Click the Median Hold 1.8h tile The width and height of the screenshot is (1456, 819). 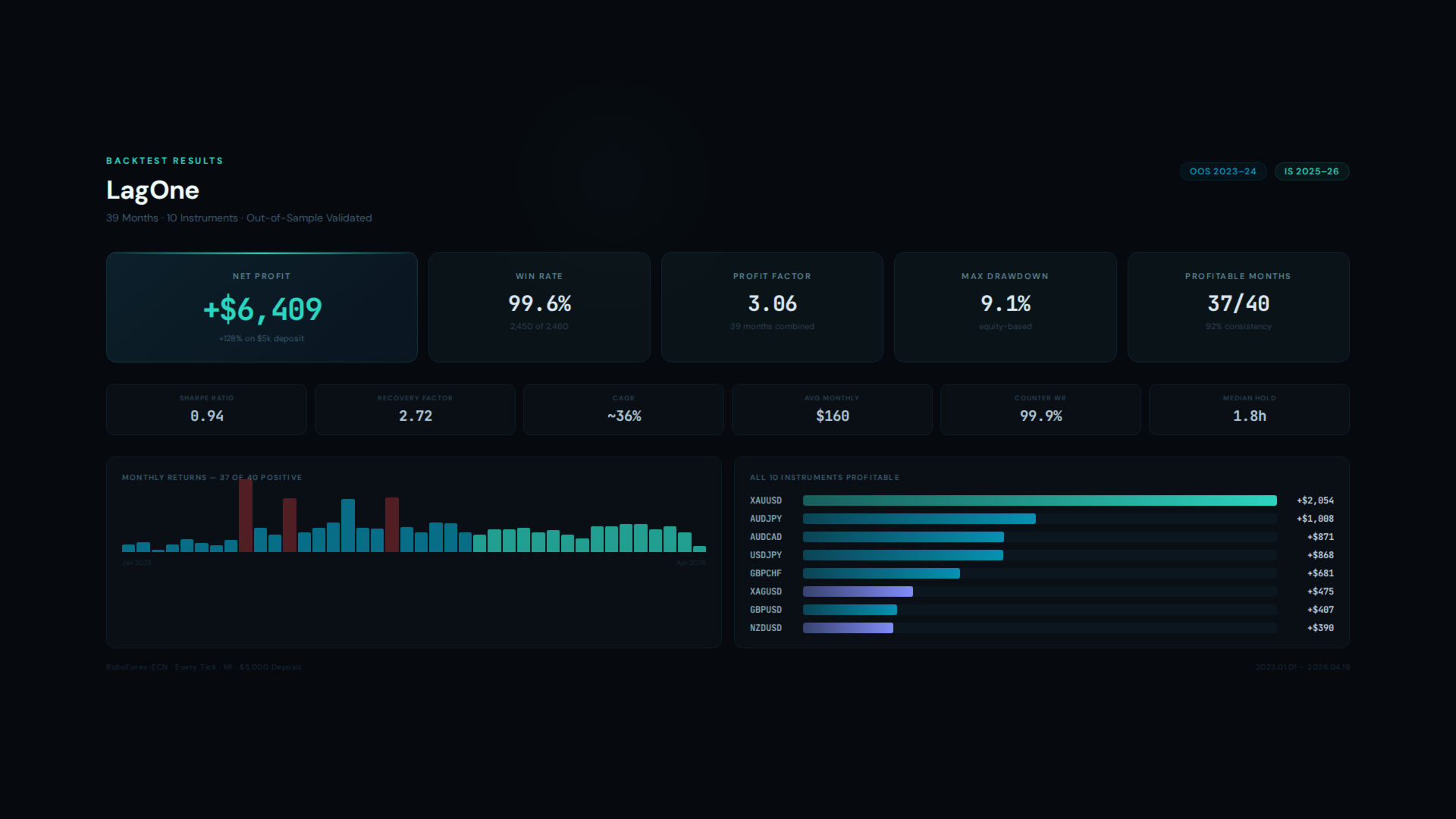(x=1249, y=409)
